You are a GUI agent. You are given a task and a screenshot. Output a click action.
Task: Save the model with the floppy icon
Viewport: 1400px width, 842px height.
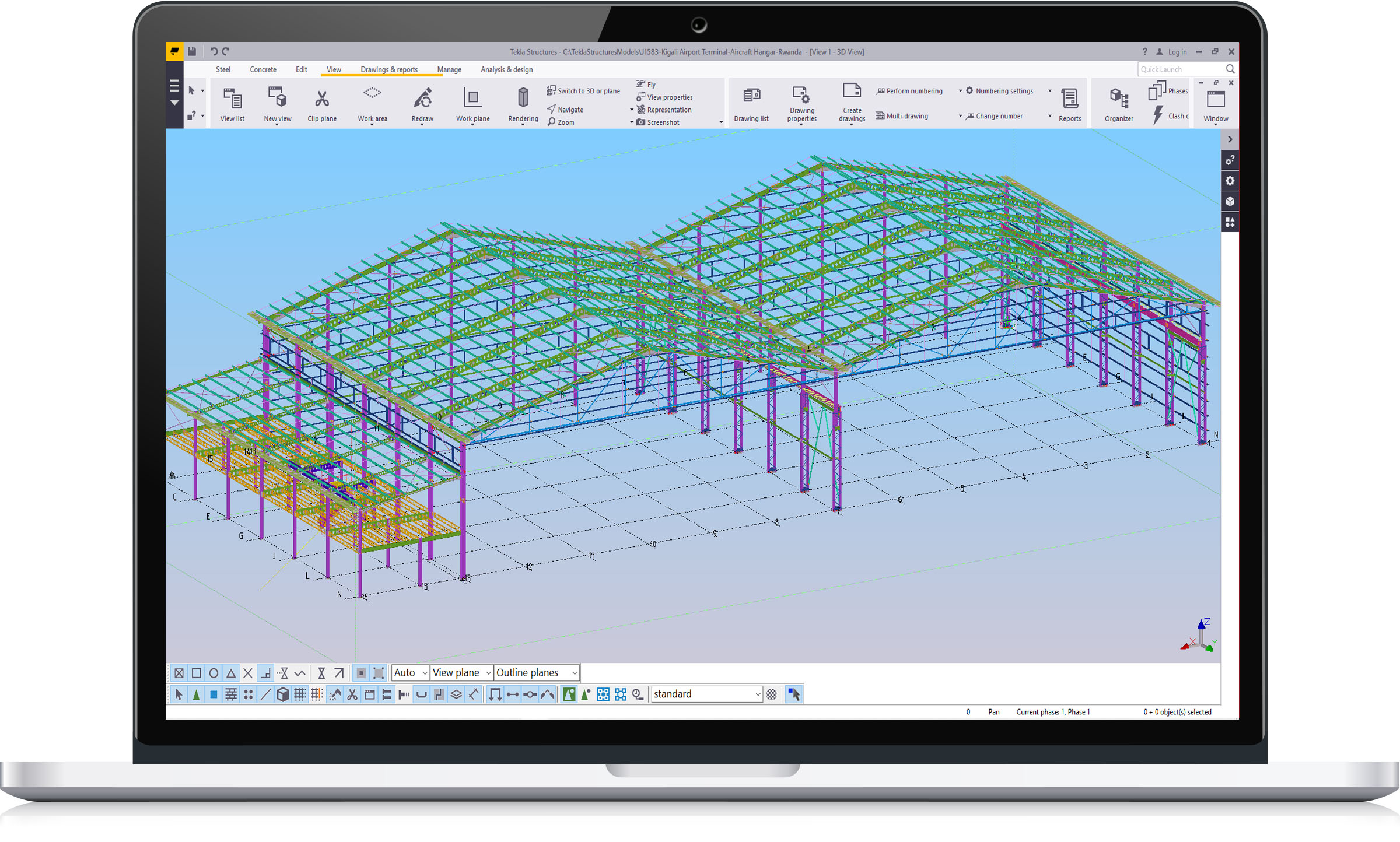click(x=192, y=51)
